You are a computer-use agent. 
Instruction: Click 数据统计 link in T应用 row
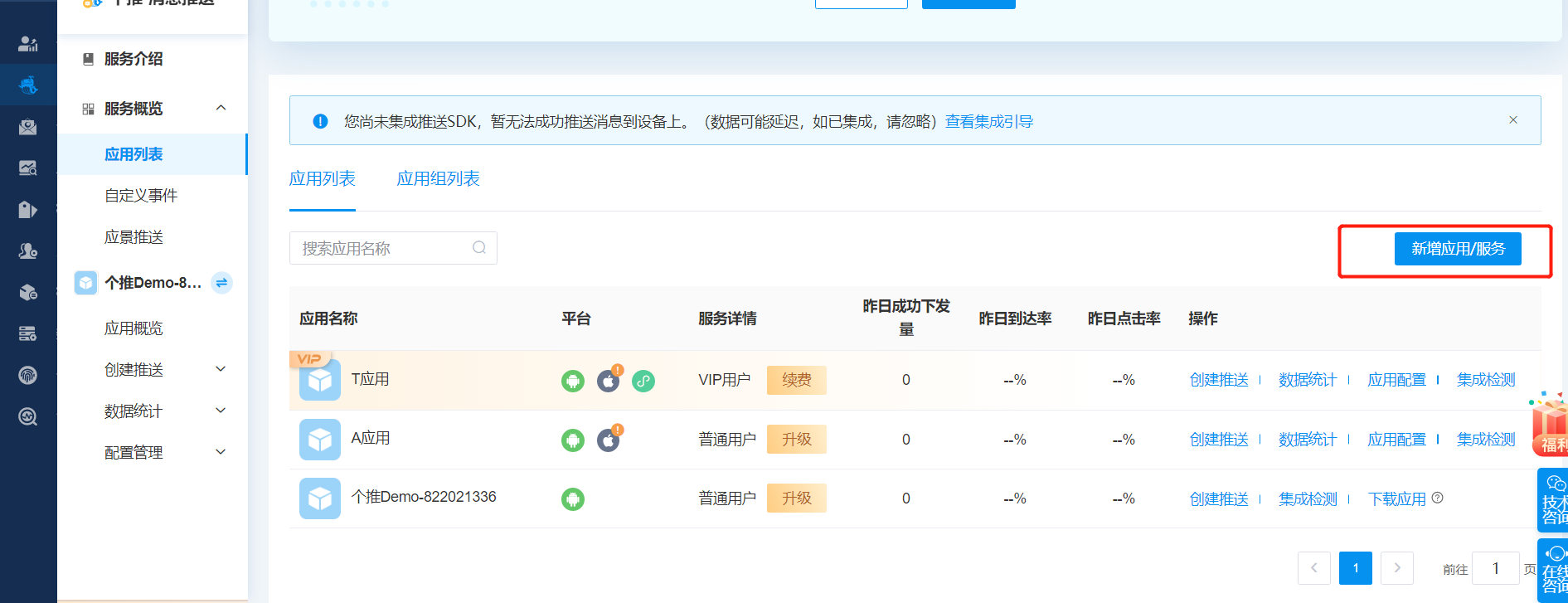pyautogui.click(x=1308, y=380)
